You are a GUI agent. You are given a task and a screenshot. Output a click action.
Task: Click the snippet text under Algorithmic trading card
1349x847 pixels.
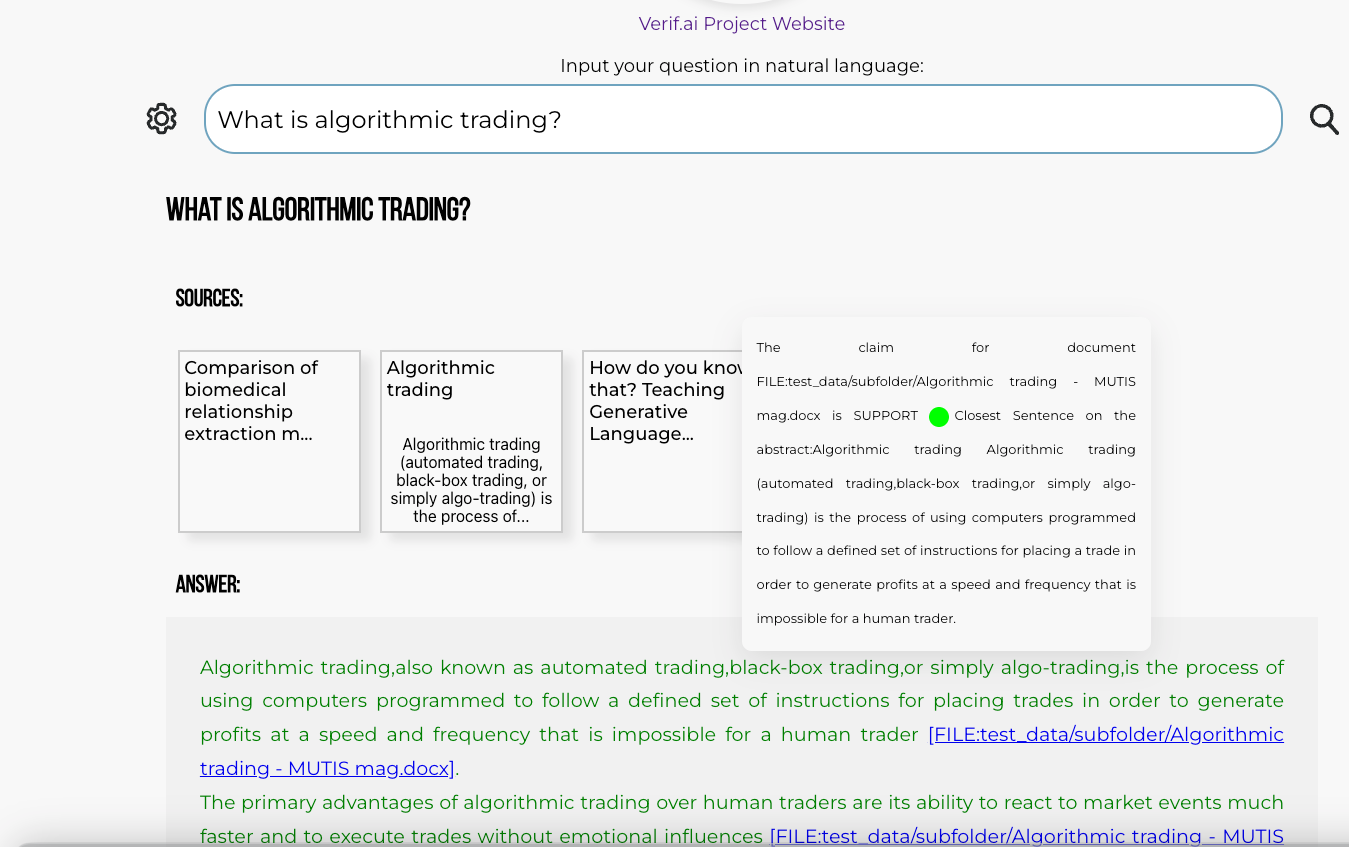pyautogui.click(x=470, y=480)
